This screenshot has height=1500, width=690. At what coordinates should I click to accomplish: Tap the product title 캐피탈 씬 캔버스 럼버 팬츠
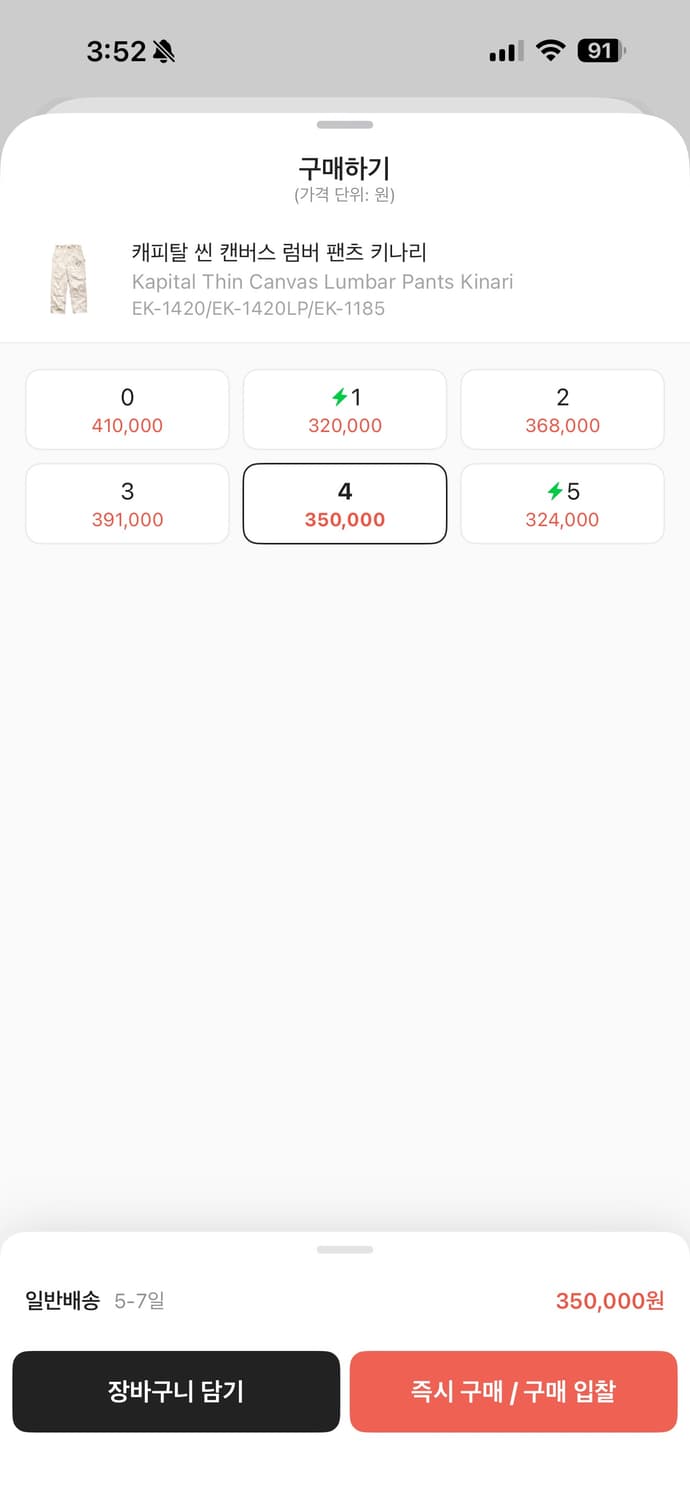pyautogui.click(x=279, y=252)
